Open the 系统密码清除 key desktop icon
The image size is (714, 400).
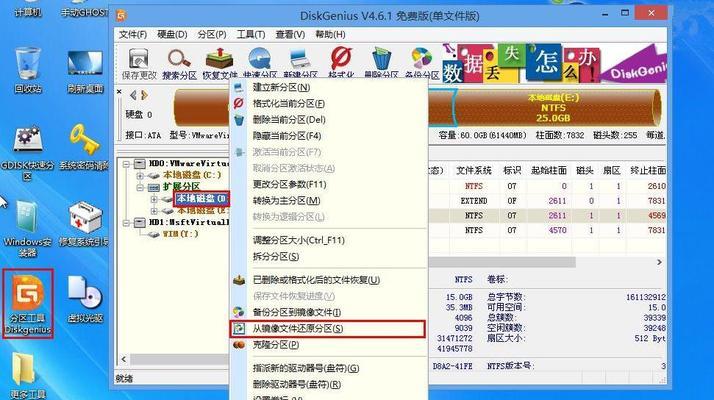point(85,146)
